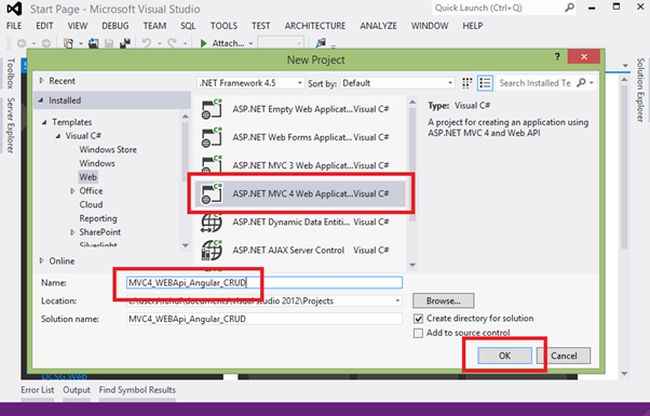Click the Navigate Backward toolbar icon
The width and height of the screenshot is (650, 416).
[22, 43]
